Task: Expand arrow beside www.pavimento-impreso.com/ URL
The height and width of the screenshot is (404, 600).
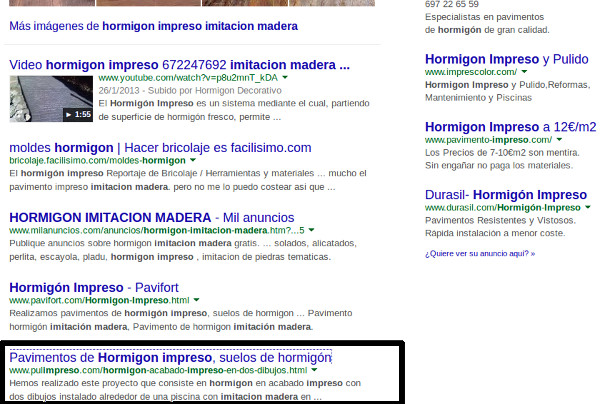Action: [559, 139]
